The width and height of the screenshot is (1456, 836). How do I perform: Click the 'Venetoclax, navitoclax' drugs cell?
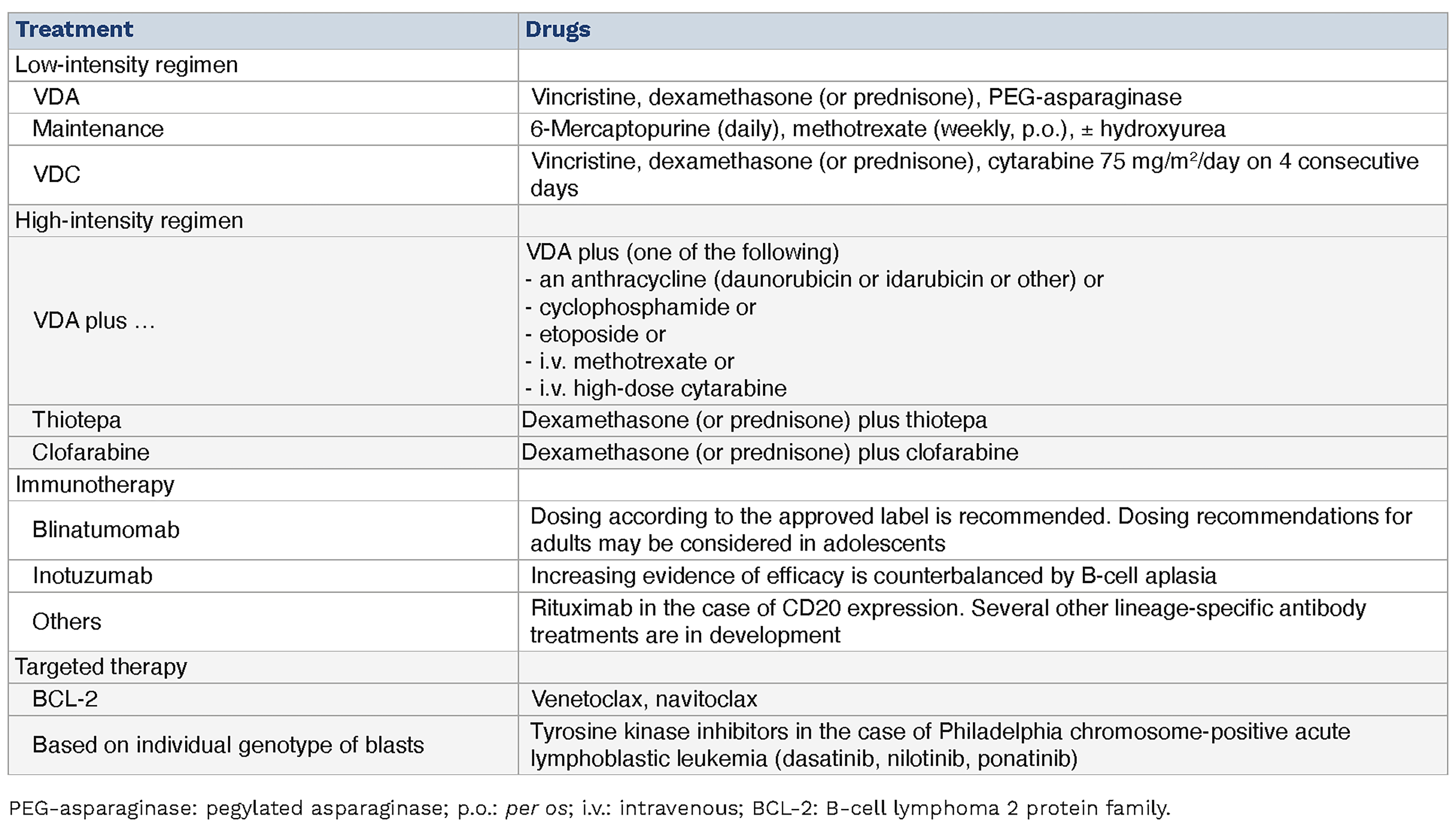pyautogui.click(x=644, y=699)
